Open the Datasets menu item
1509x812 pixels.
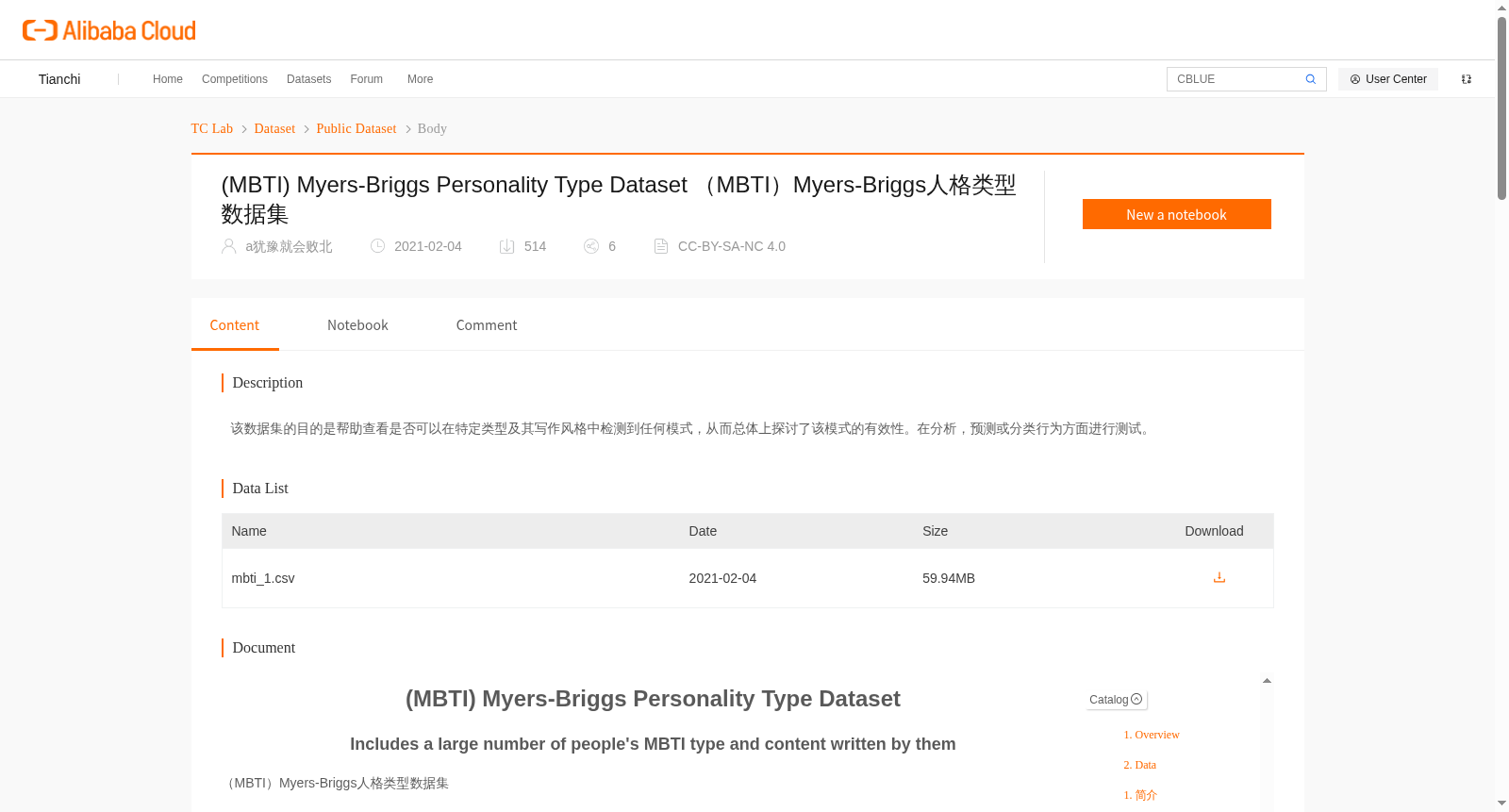coord(309,79)
